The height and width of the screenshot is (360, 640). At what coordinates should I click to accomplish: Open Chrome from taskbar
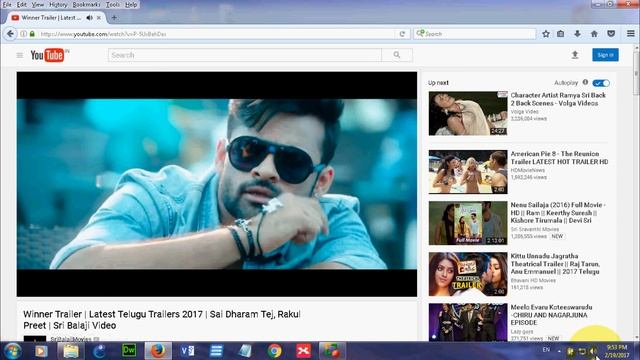274,351
